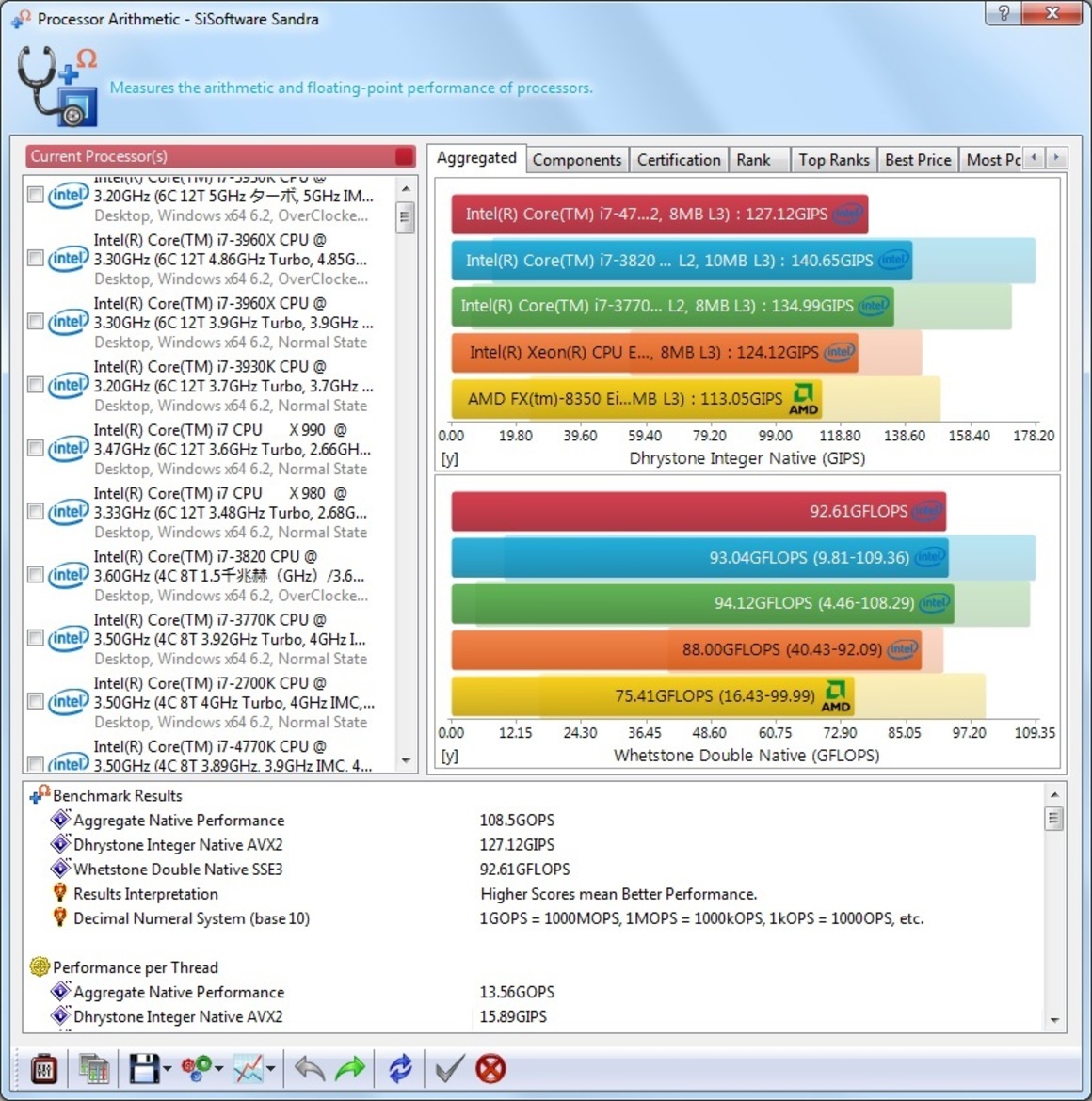The image size is (1092, 1101).
Task: Click the blue i7-3820 140.65GIPS bar
Action: (682, 261)
